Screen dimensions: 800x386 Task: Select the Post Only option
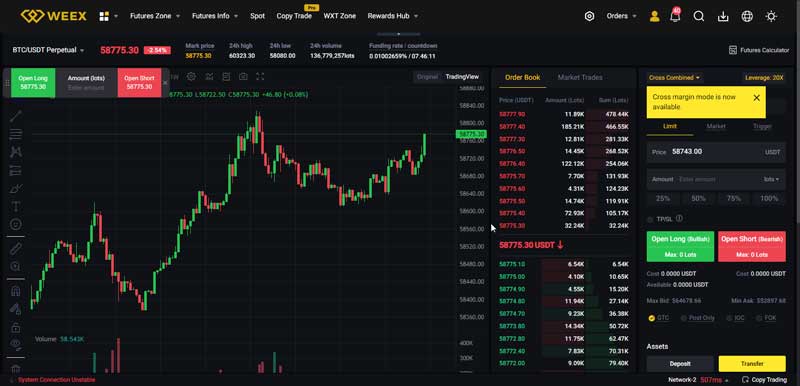click(697, 318)
